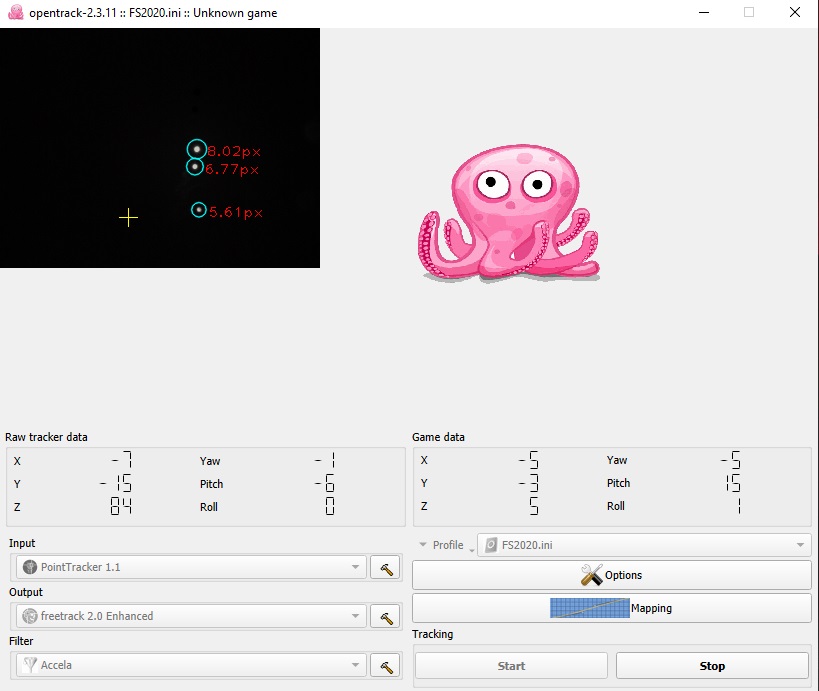Click the raw tracker Pitch value -6
Image resolution: width=819 pixels, height=691 pixels.
(325, 483)
